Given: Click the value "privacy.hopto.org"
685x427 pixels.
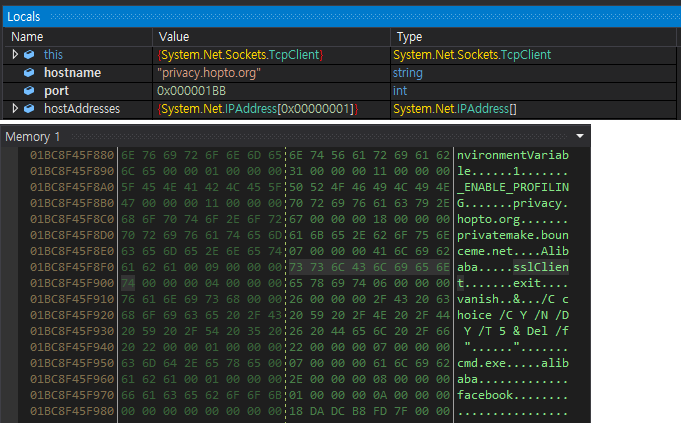Looking at the screenshot, I should click(209, 73).
